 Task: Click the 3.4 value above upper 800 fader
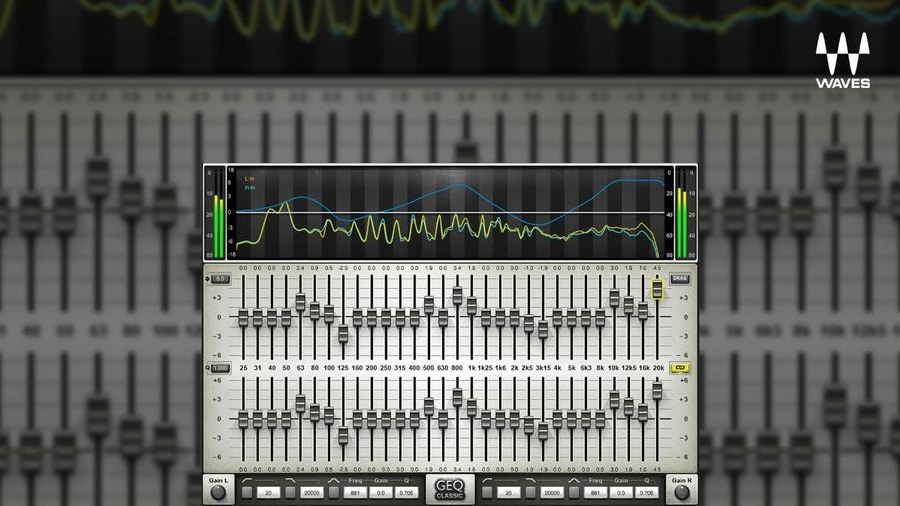pyautogui.click(x=457, y=268)
